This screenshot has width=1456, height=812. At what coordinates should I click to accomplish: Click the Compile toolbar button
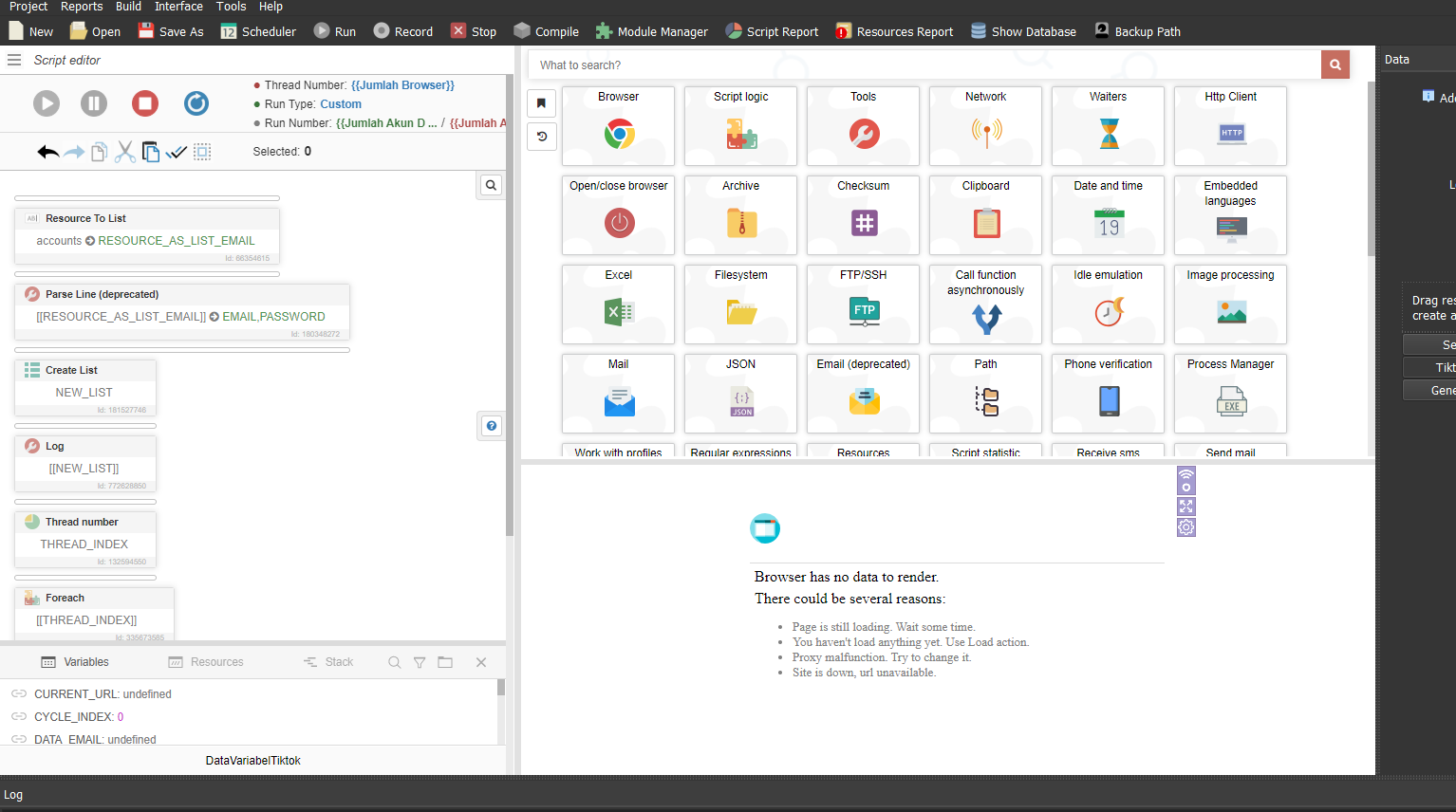point(546,31)
